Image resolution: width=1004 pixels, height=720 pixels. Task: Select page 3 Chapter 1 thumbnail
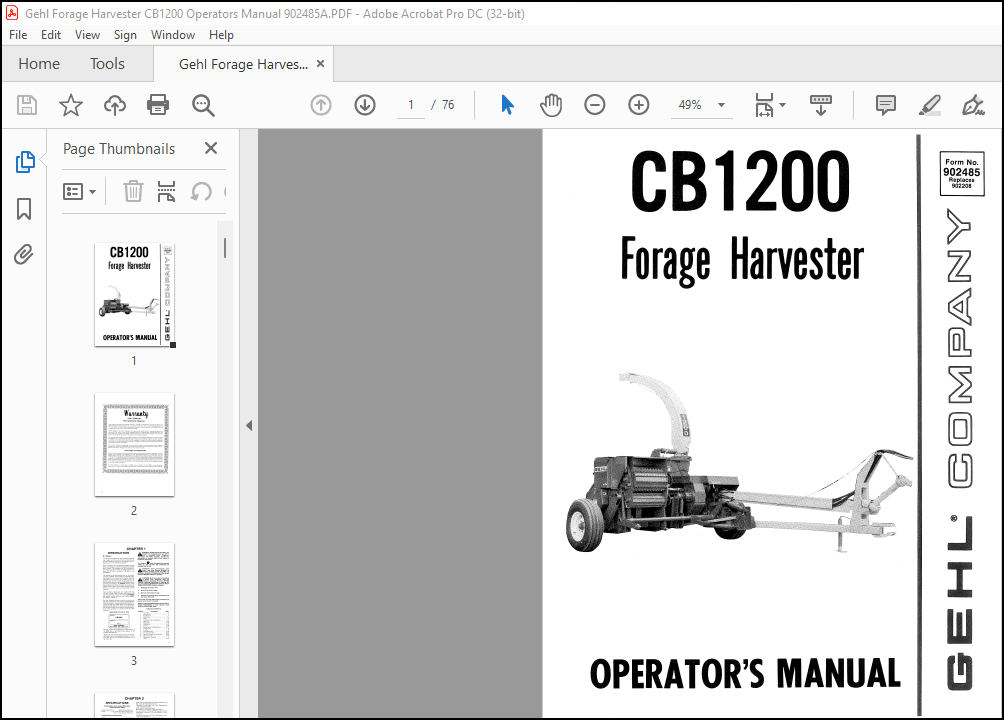pos(134,594)
